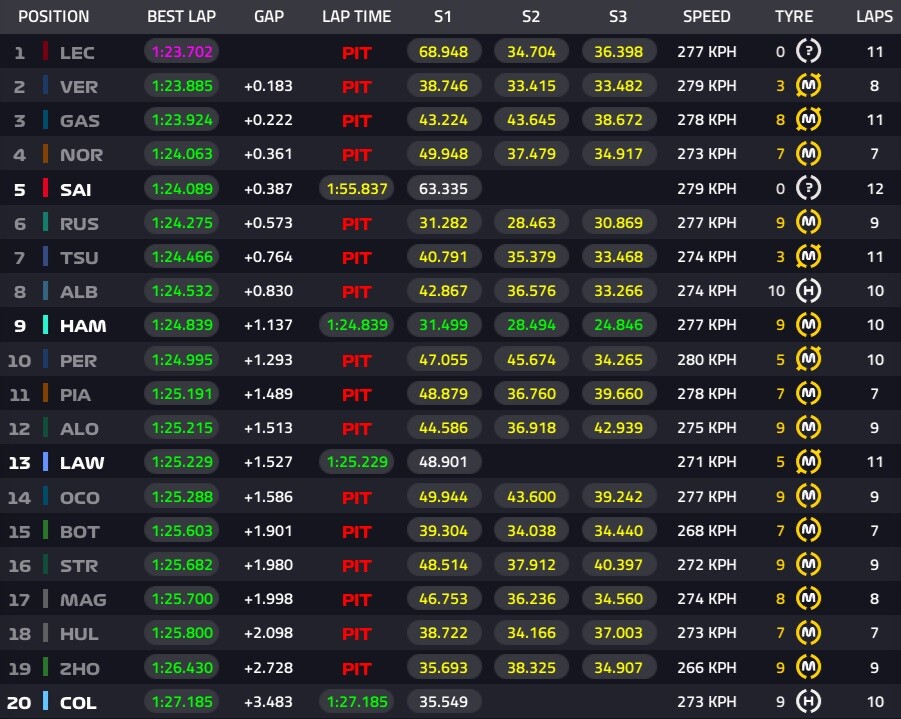Click the POSITION column header
The width and height of the screenshot is (901, 719).
pyautogui.click(x=54, y=17)
